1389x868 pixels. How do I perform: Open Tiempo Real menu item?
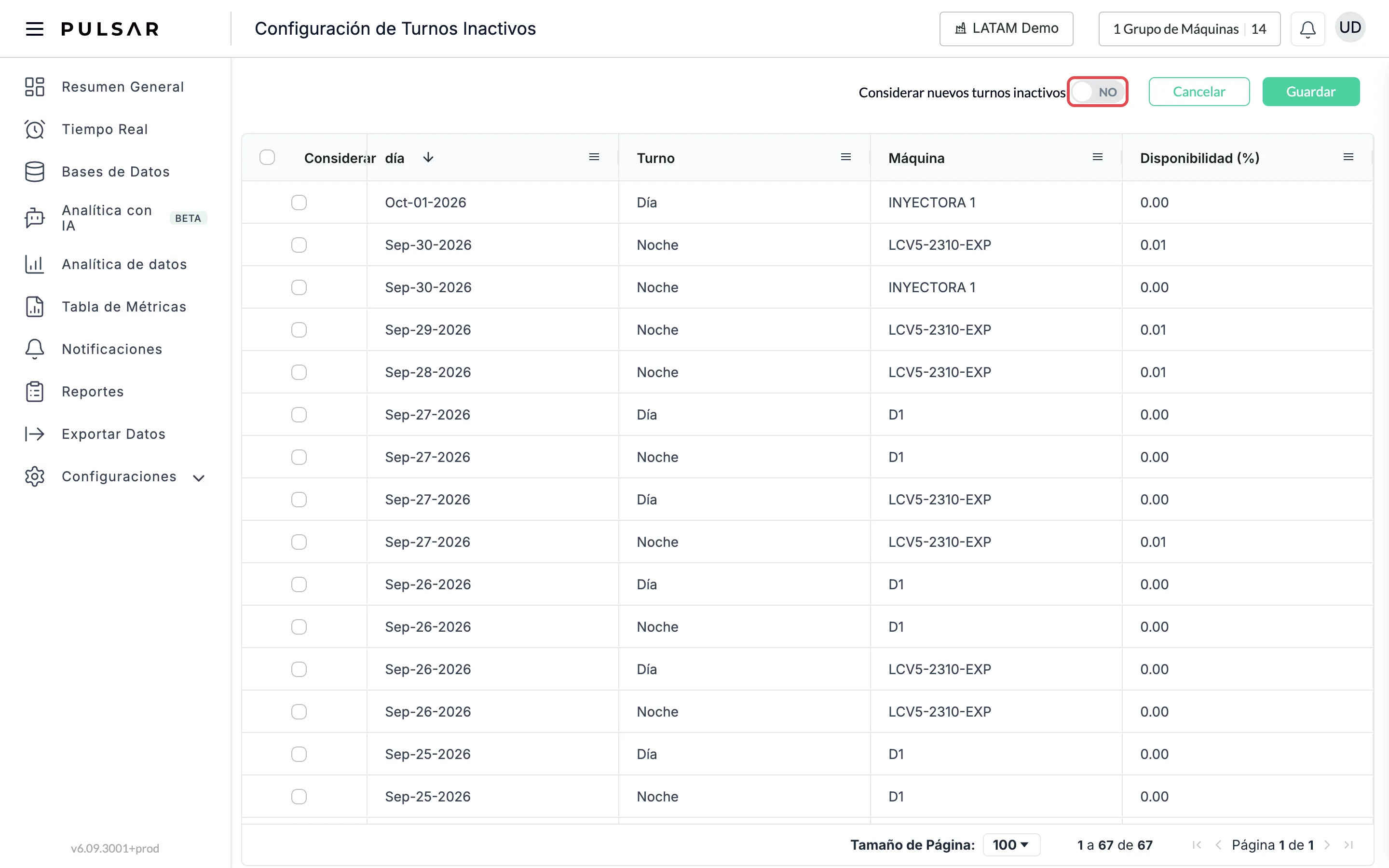coord(105,129)
